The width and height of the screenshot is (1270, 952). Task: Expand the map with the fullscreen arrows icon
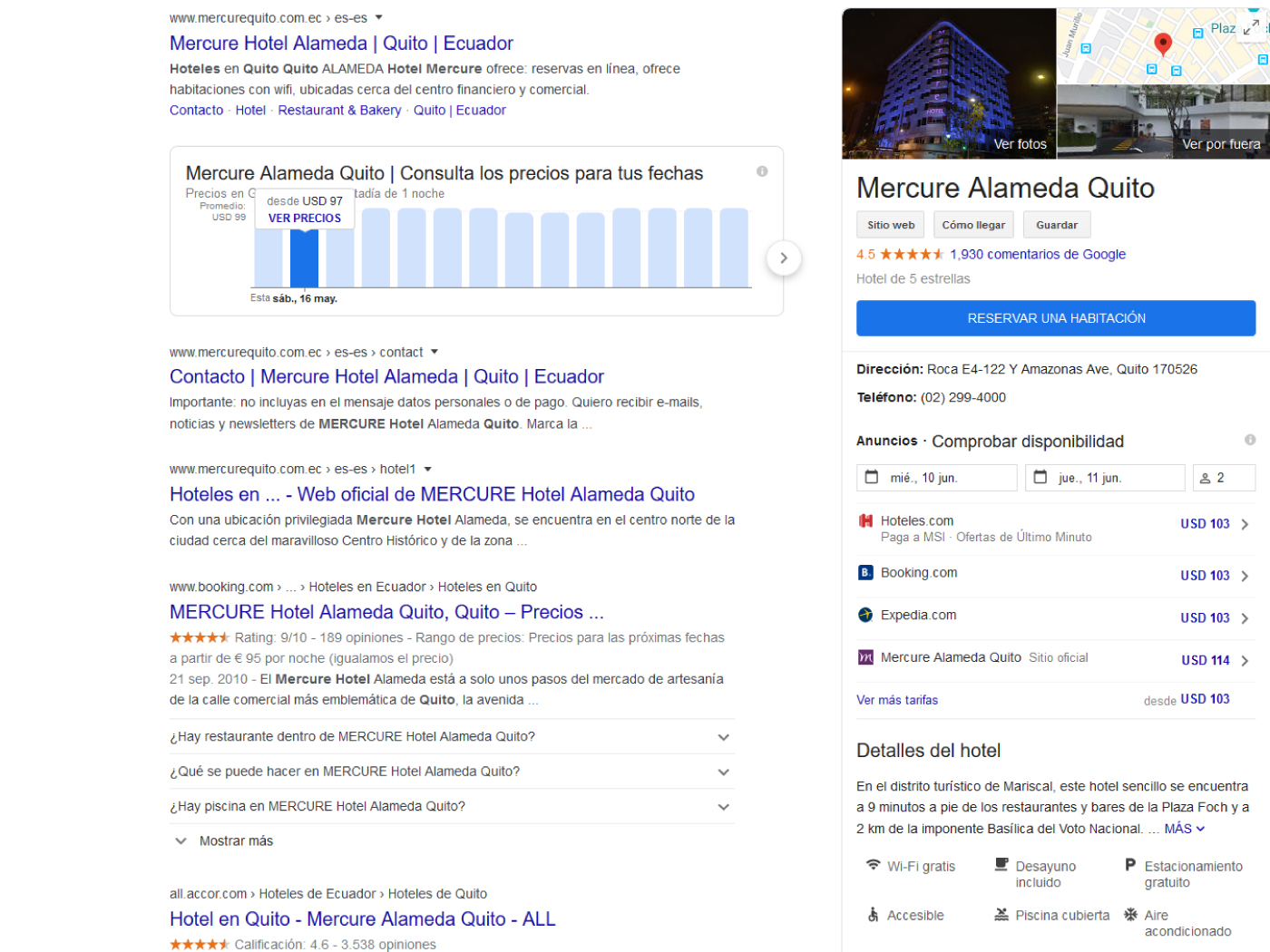click(x=1251, y=28)
